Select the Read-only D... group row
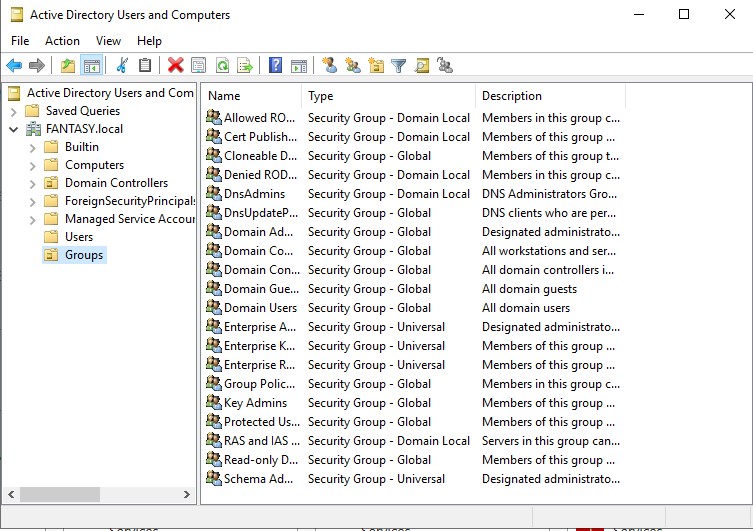Screen dimensions: 753x531 (413, 459)
